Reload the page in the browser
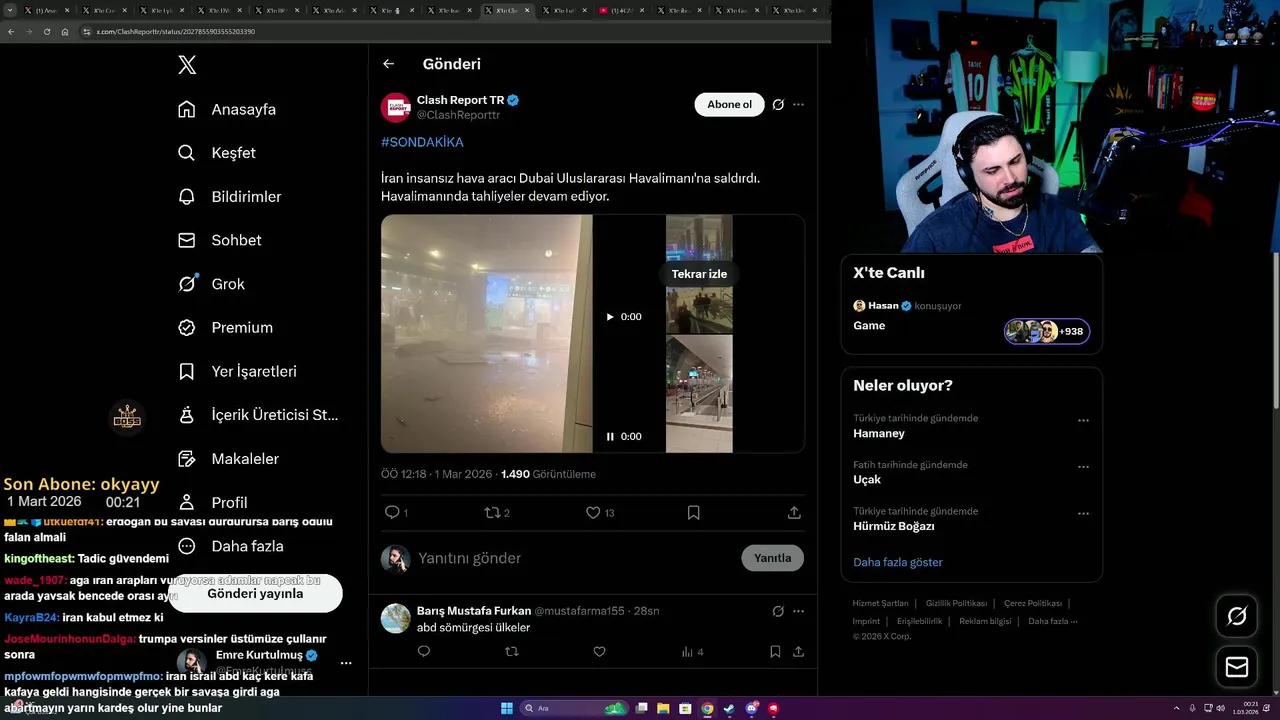 (x=46, y=31)
